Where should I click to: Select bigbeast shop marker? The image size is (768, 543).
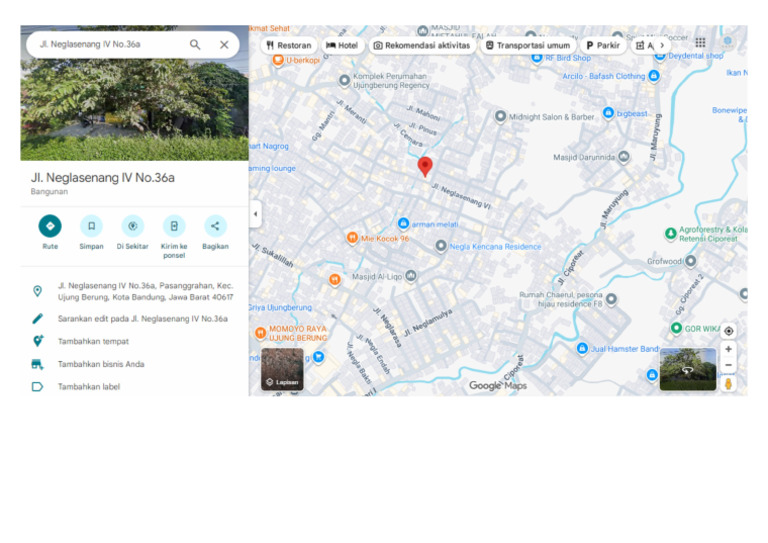coord(608,113)
